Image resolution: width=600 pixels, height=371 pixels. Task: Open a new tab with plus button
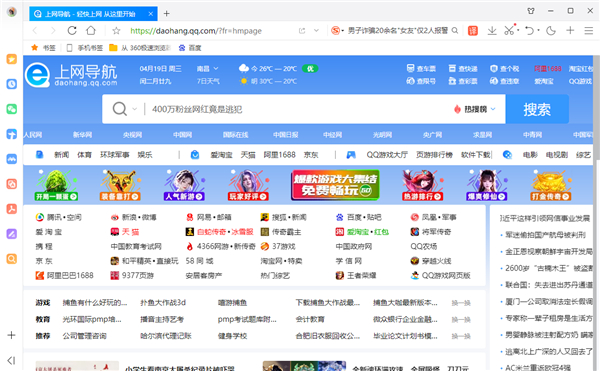166,14
